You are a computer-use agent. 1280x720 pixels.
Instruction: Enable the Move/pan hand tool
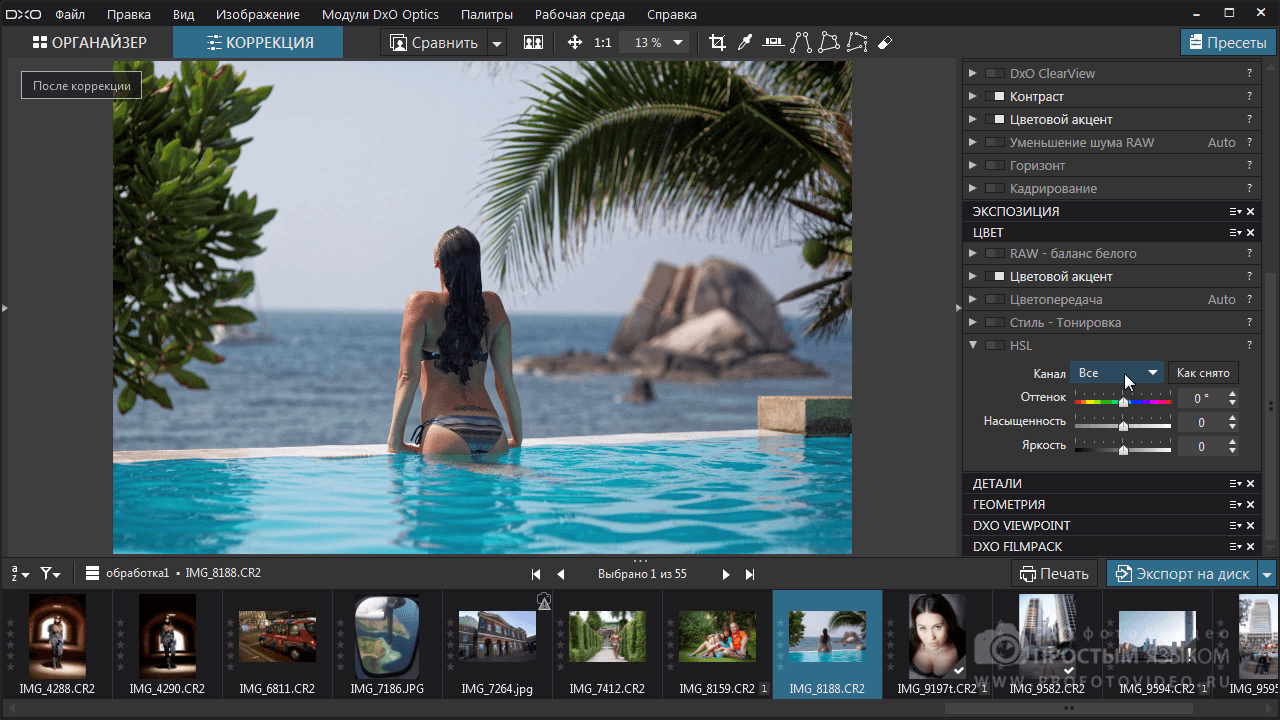[x=575, y=43]
